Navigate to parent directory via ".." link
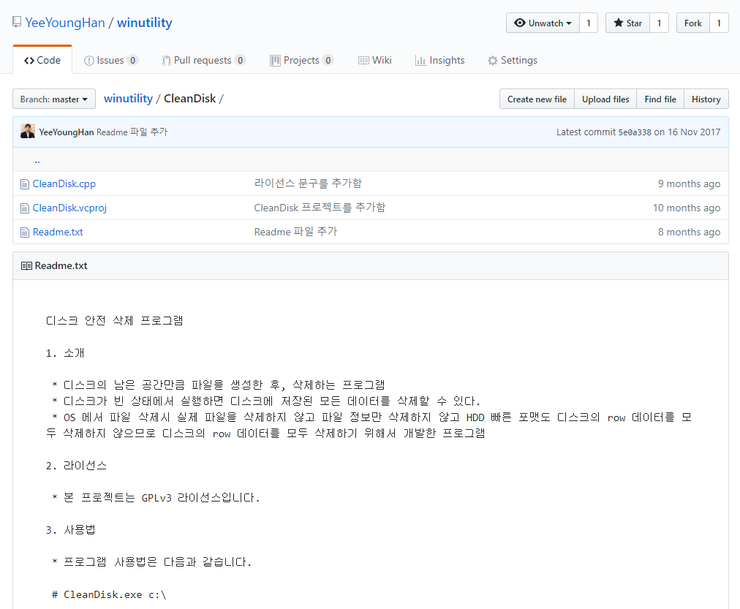Screen dimensions: 740x609 coord(37,160)
